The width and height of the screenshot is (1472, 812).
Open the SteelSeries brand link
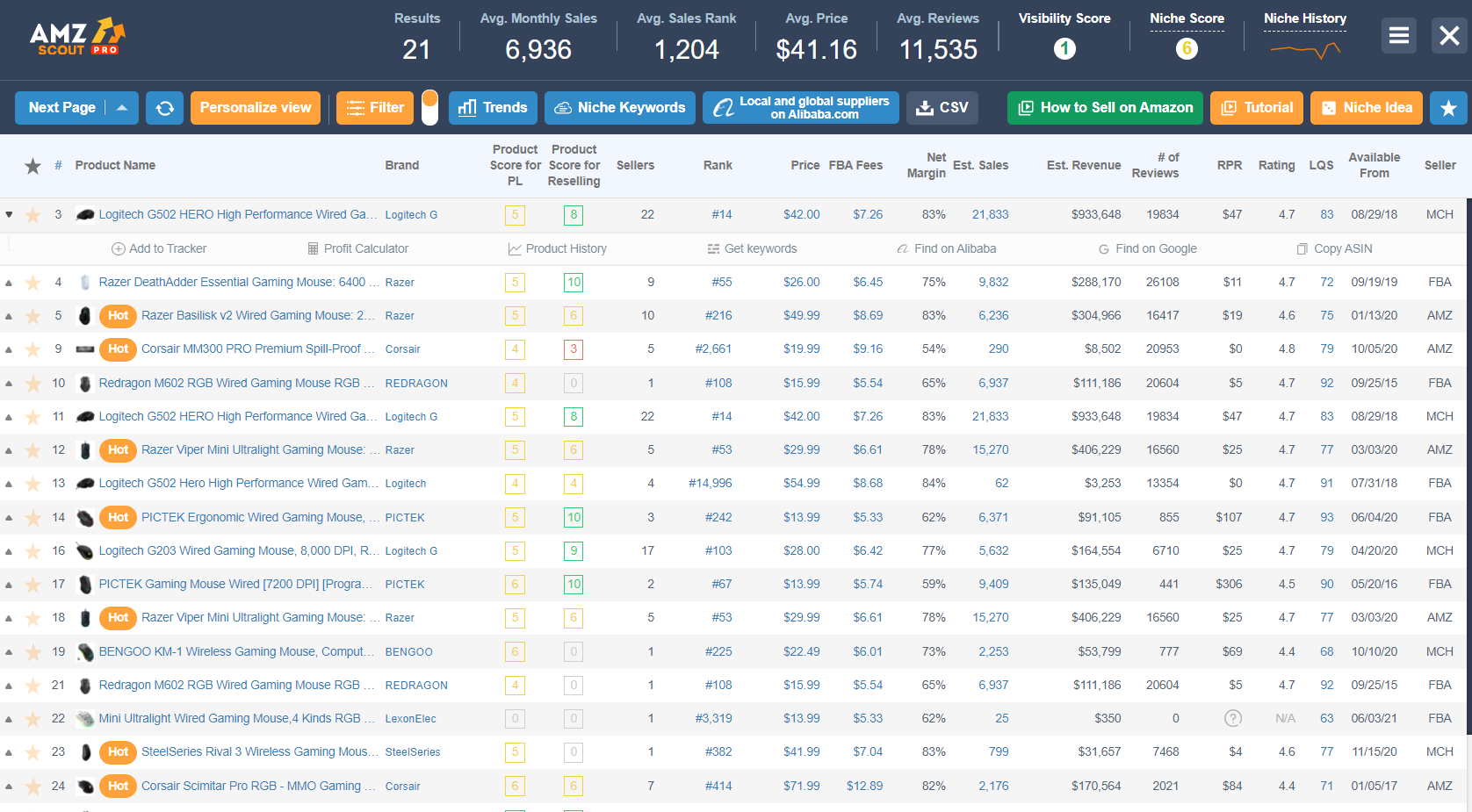(413, 752)
